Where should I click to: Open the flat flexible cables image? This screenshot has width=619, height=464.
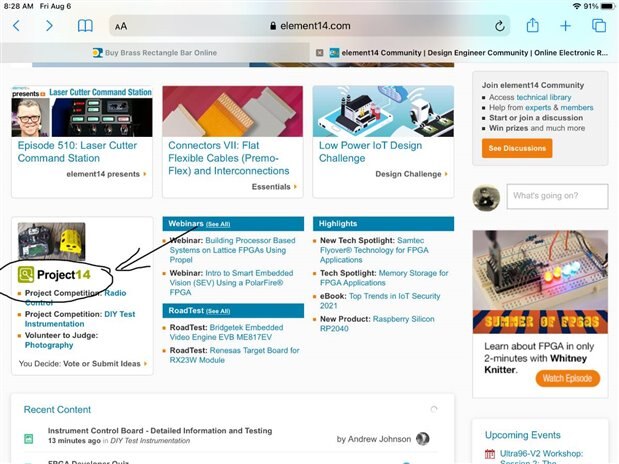[x=233, y=111]
